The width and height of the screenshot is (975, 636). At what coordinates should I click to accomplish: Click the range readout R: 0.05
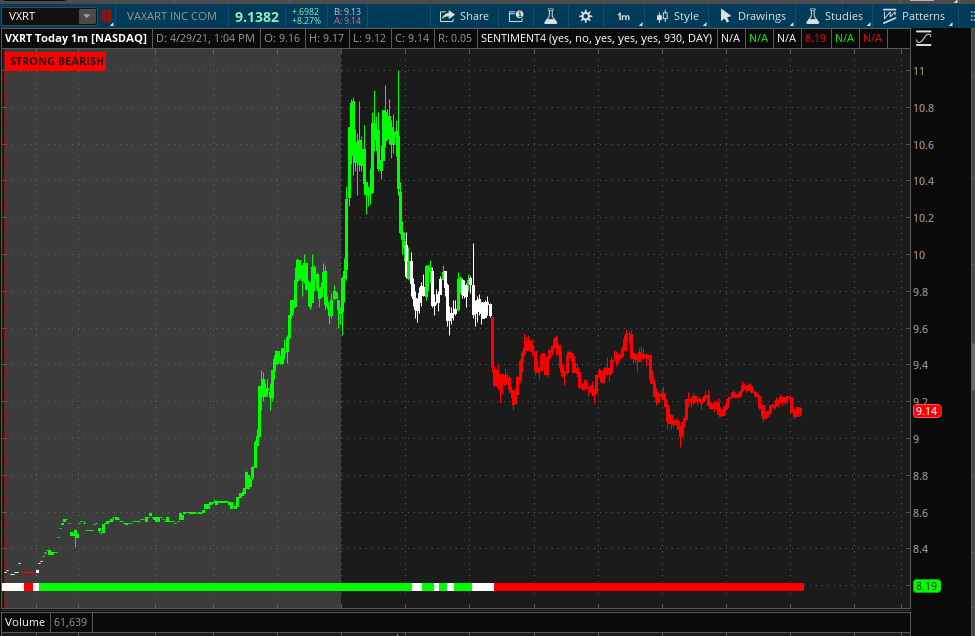(455, 38)
